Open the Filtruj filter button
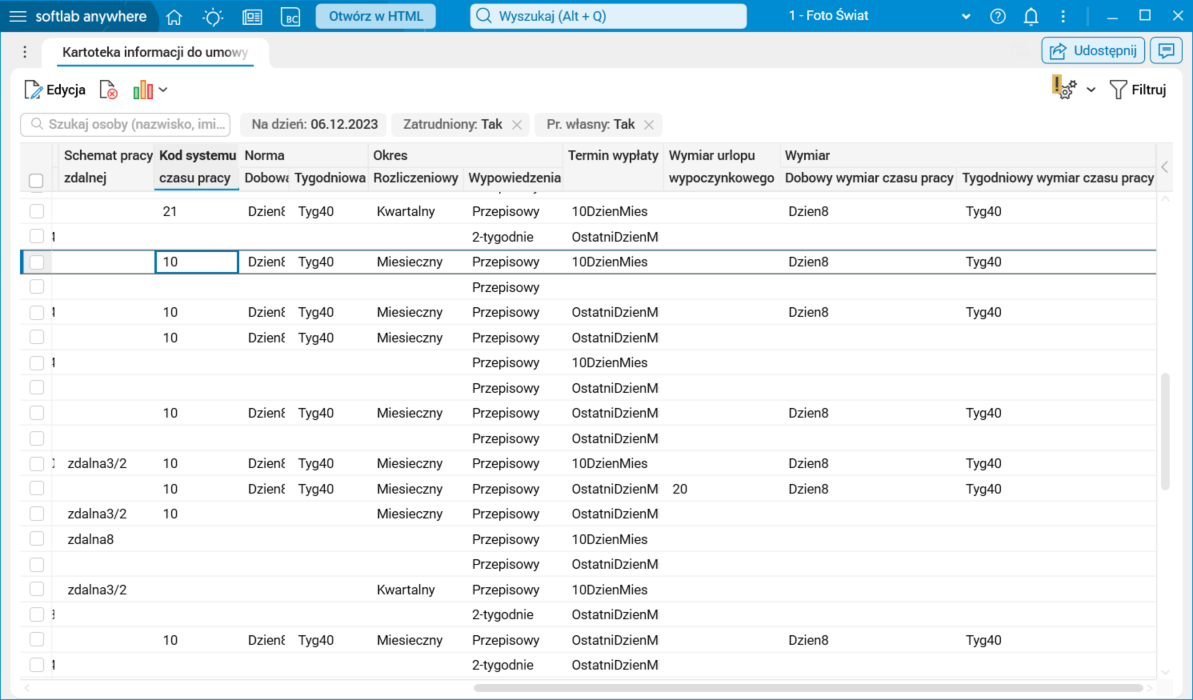The height and width of the screenshot is (700, 1193). click(x=1137, y=90)
